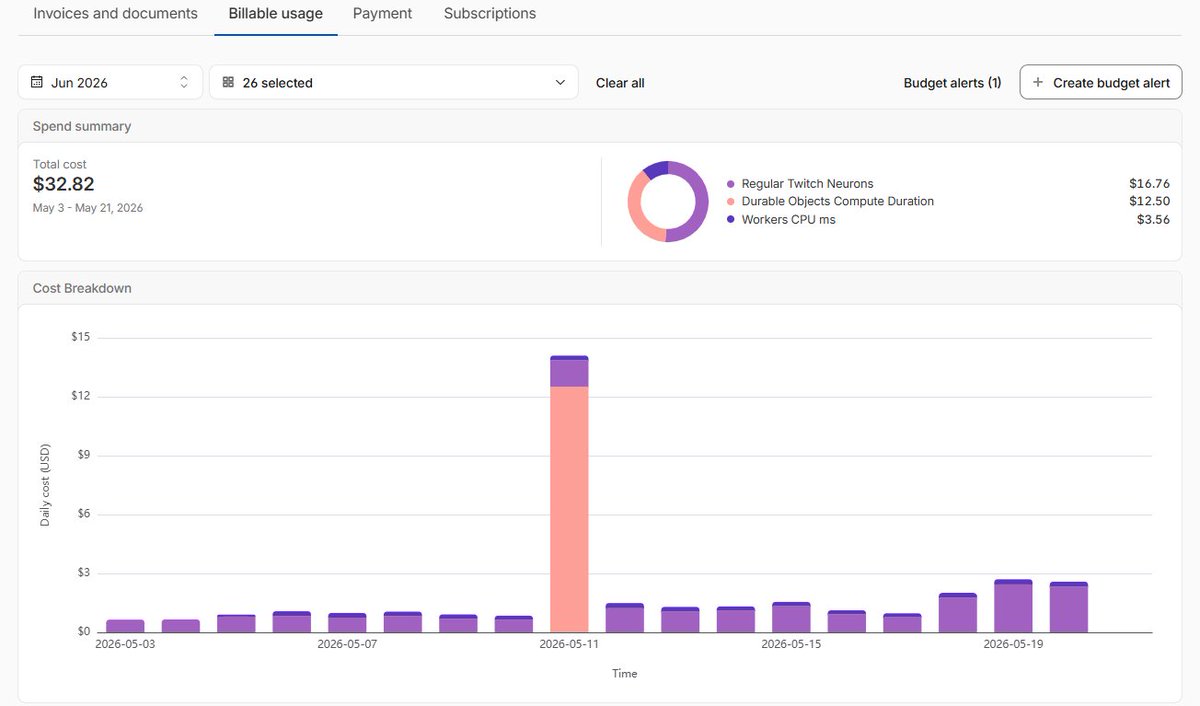Open the Invoices and documents tab

115,14
